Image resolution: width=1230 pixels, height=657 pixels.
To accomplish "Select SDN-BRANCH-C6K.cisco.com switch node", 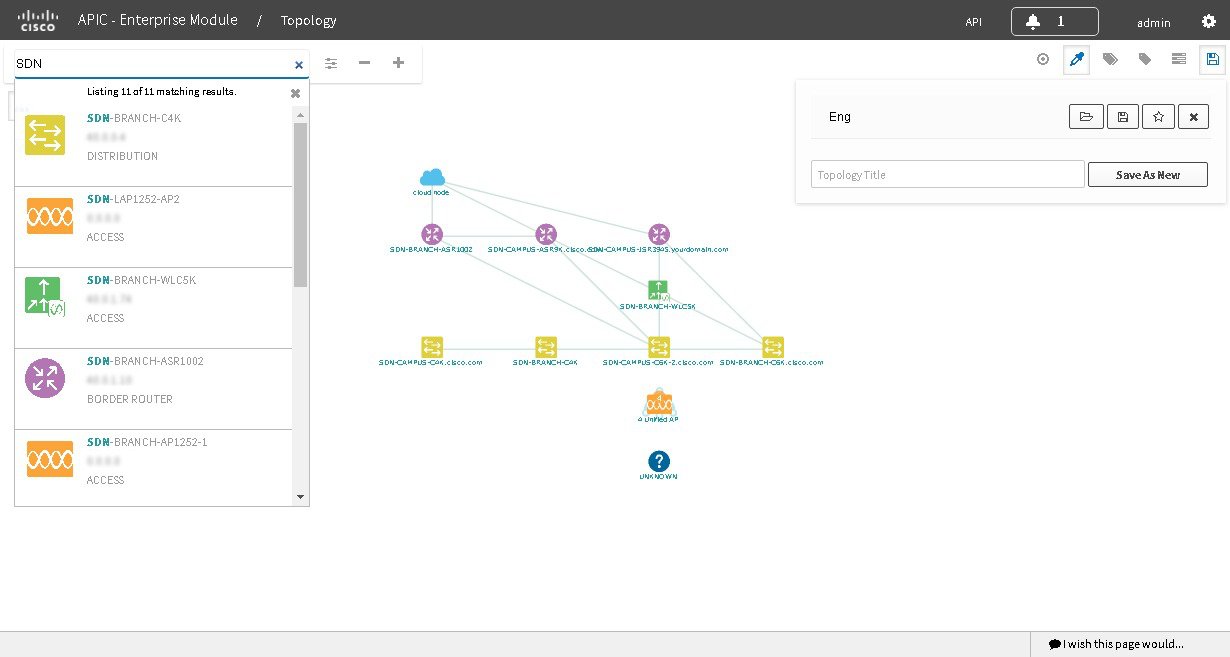I will pos(773,347).
